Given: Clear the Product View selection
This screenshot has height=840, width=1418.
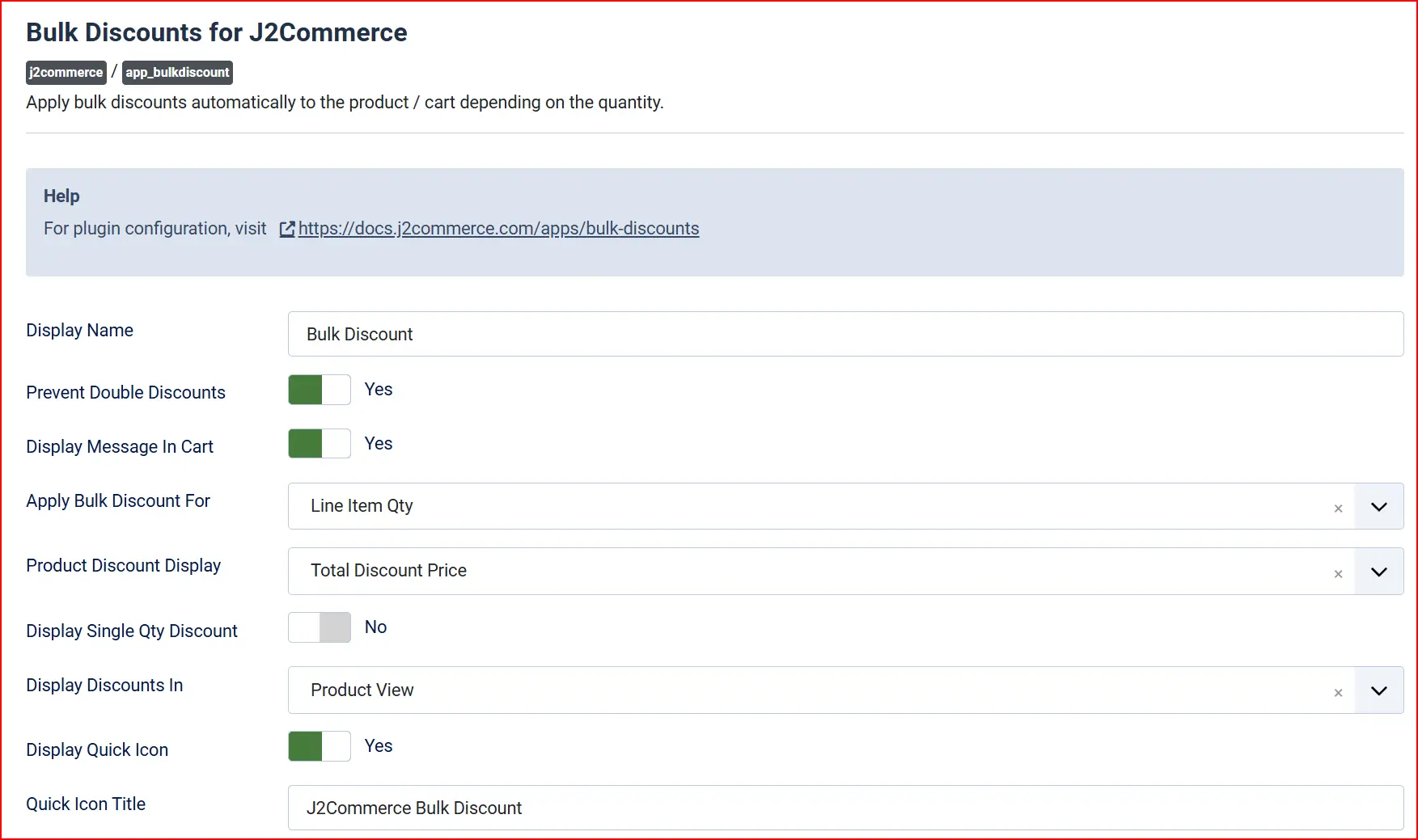Looking at the screenshot, I should coord(1338,692).
